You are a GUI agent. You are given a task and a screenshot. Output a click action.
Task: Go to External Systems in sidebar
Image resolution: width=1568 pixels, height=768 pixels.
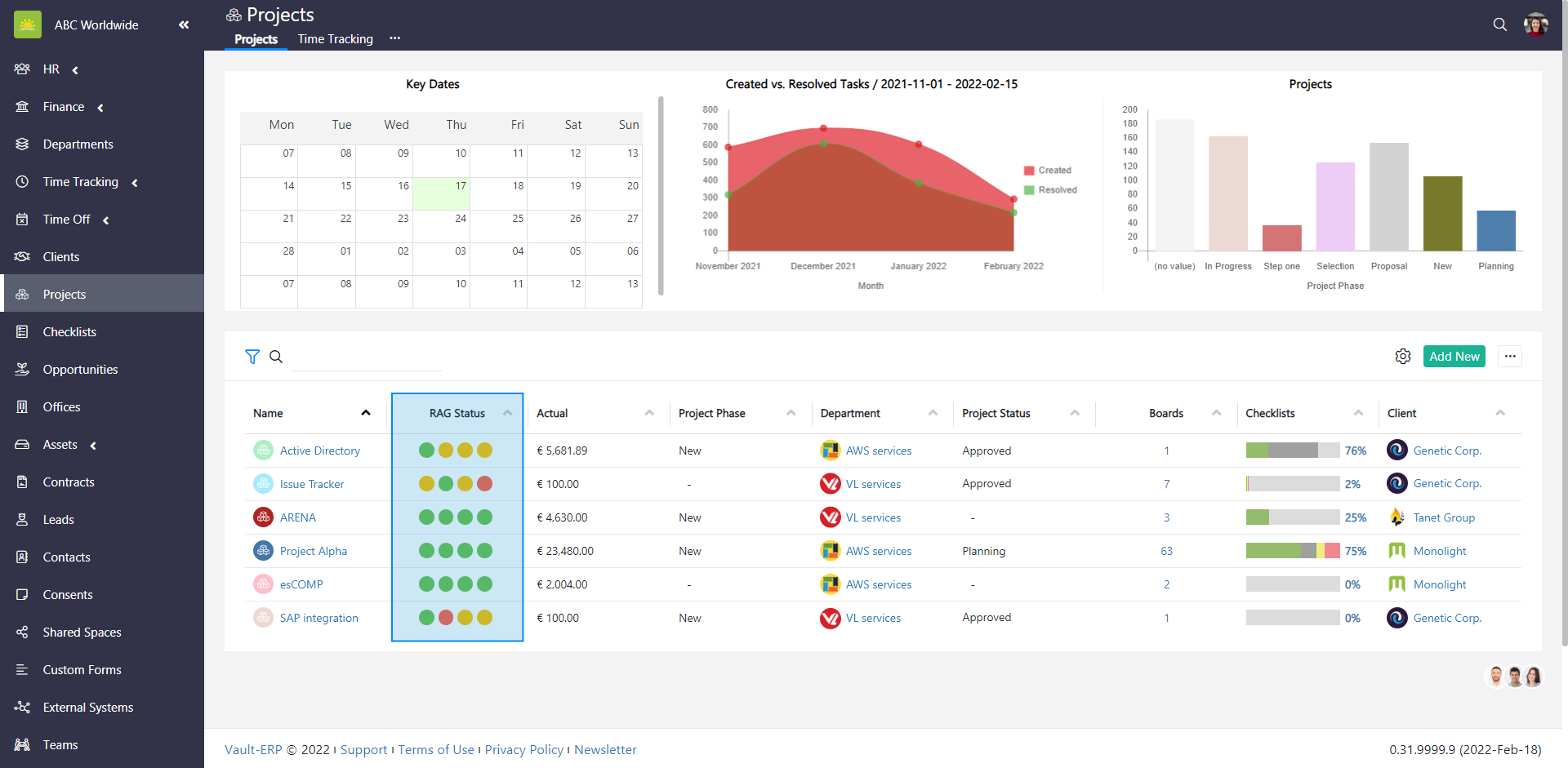pyautogui.click(x=87, y=708)
